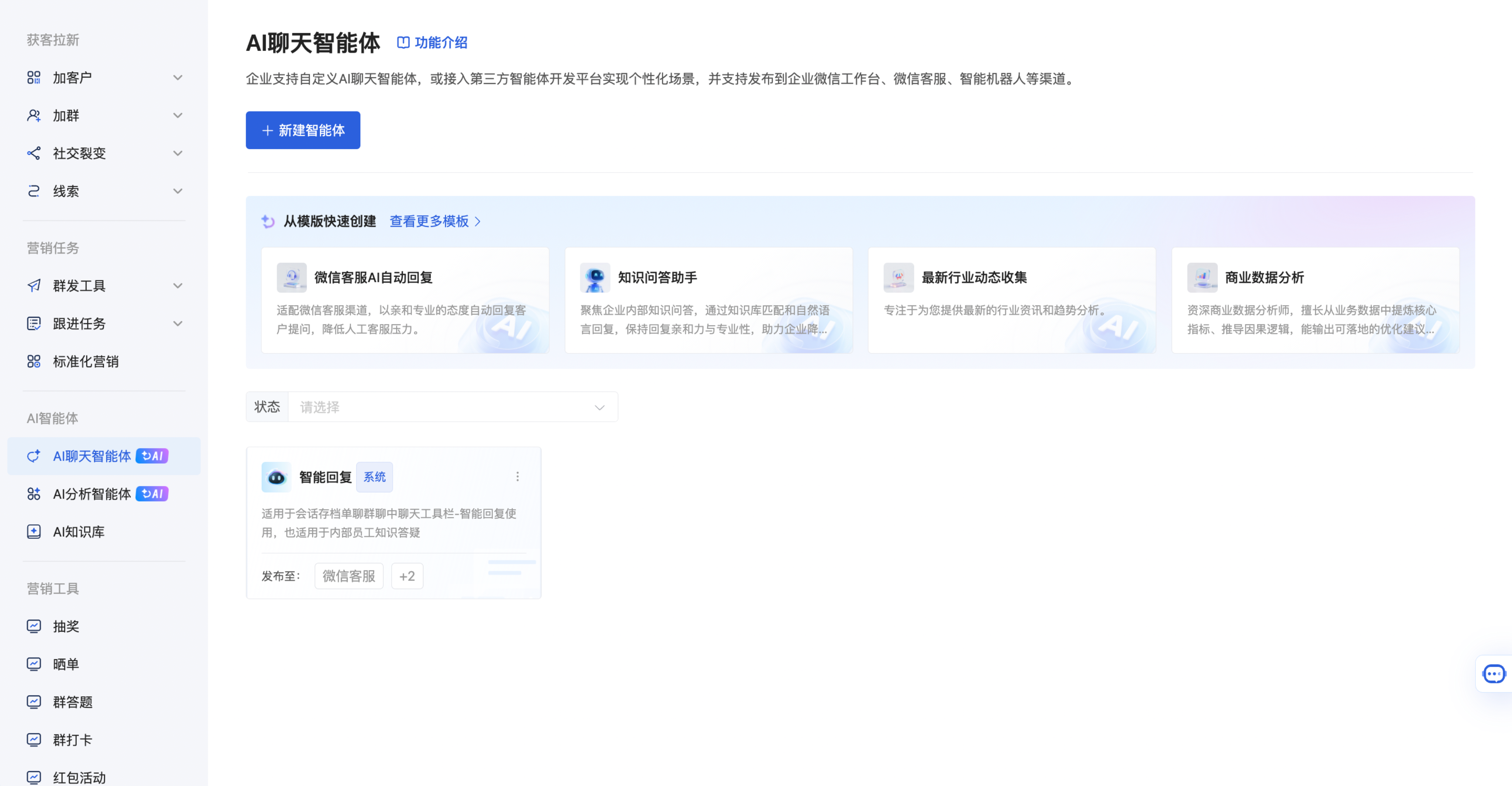
Task: Select AI聊天智能体 in the sidebar
Action: tap(104, 457)
